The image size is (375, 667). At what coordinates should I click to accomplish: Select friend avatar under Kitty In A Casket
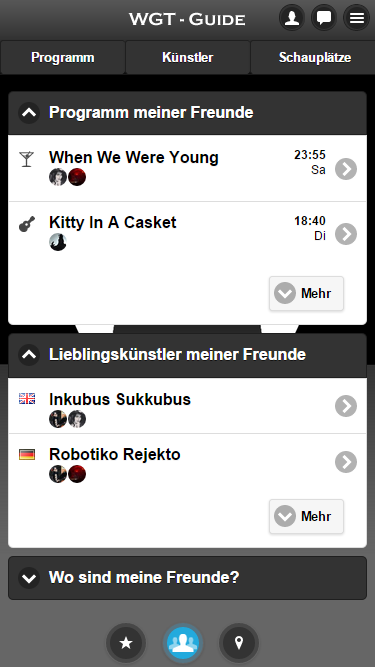click(x=58, y=242)
